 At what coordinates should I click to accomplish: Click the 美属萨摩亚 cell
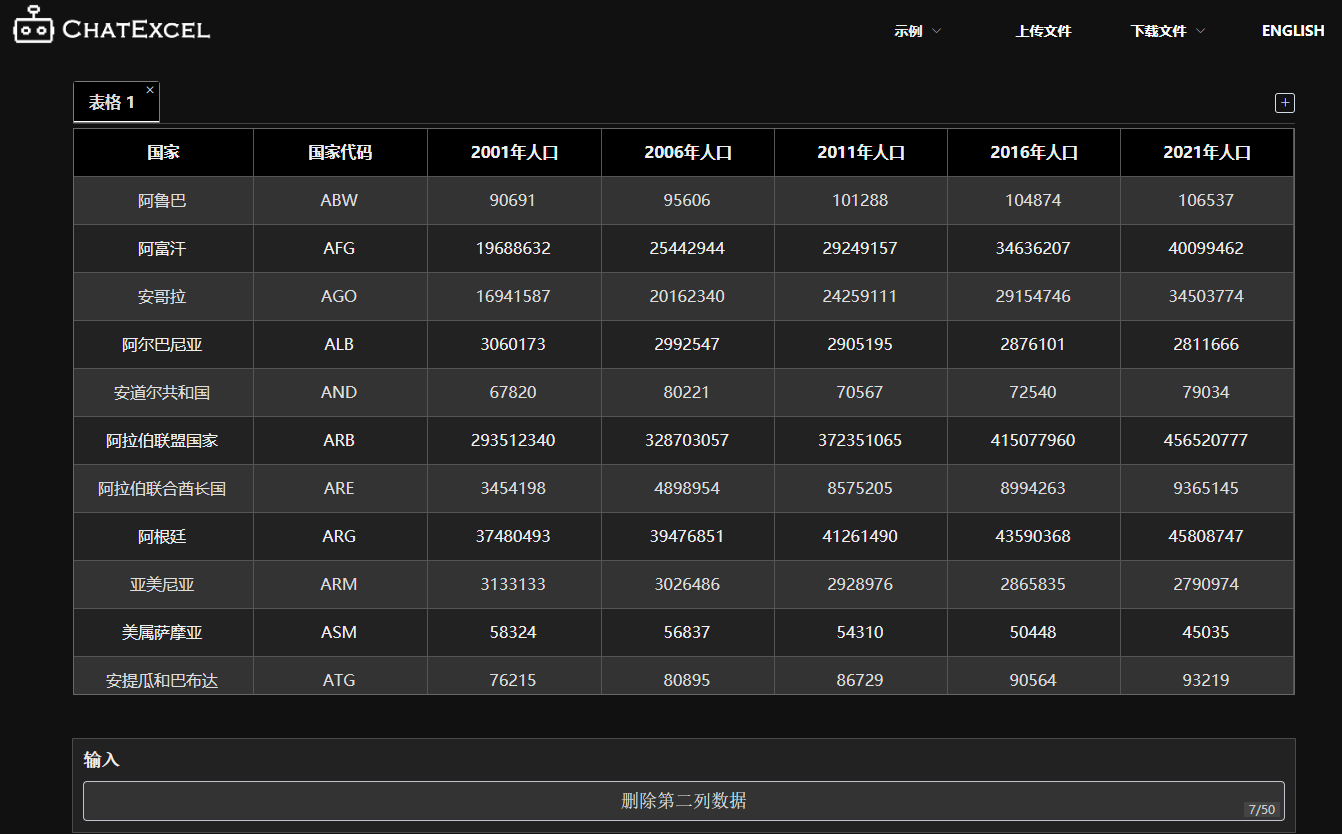click(162, 633)
